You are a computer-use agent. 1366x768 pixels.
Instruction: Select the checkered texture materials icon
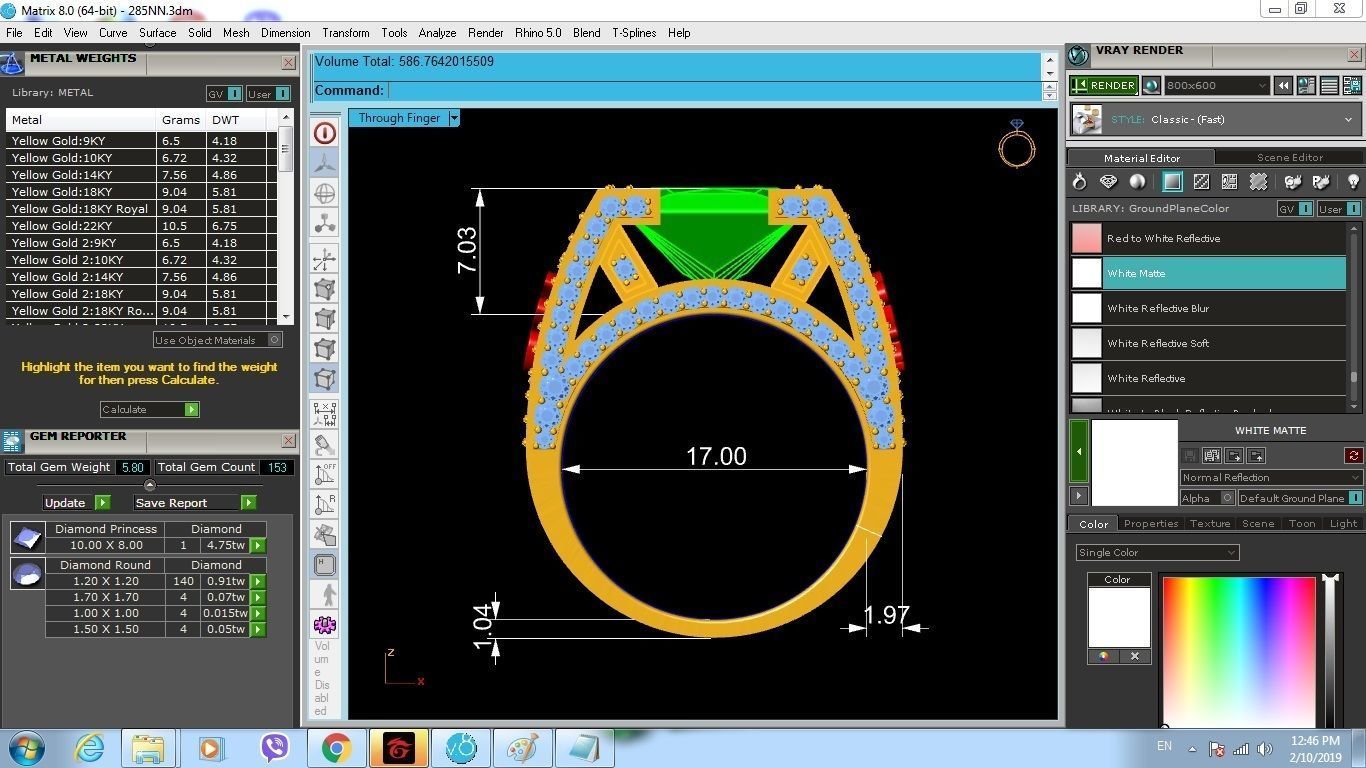pyautogui.click(x=1201, y=182)
